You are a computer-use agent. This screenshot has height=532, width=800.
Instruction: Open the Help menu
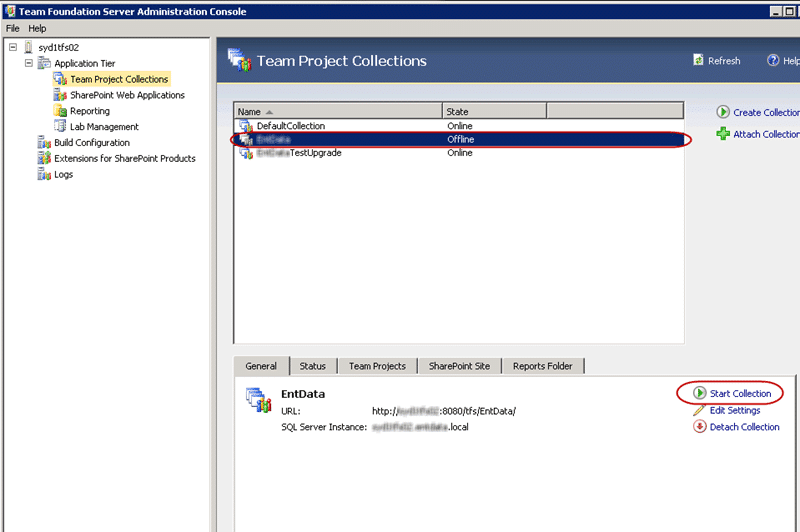pyautogui.click(x=37, y=28)
